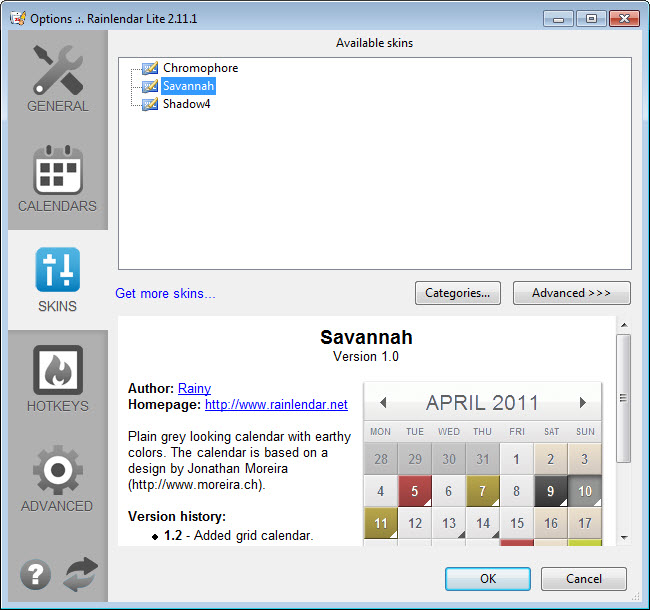Viewport: 650px width, 610px height.
Task: Click the Rainlendar title bar icon
Action: click(17, 18)
